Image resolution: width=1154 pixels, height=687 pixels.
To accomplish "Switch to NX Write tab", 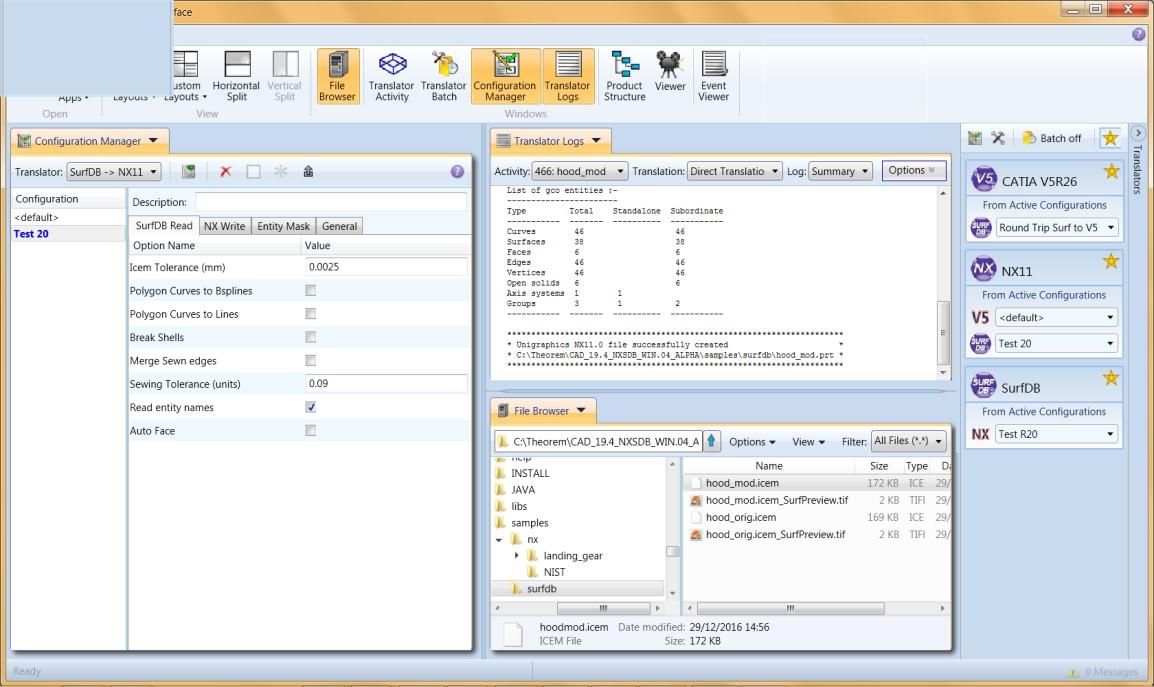I will click(x=224, y=226).
